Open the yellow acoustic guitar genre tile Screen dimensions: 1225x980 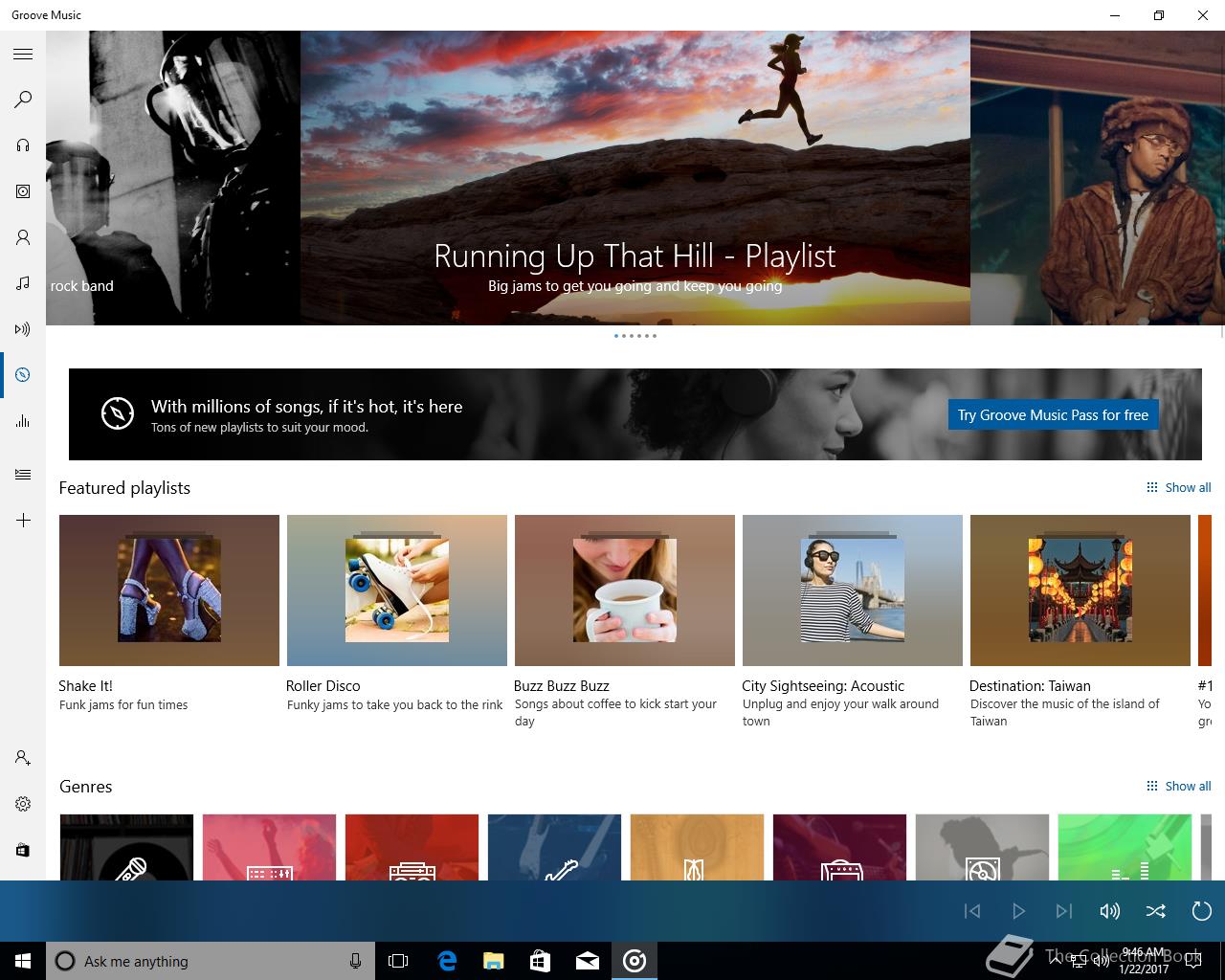tap(697, 847)
